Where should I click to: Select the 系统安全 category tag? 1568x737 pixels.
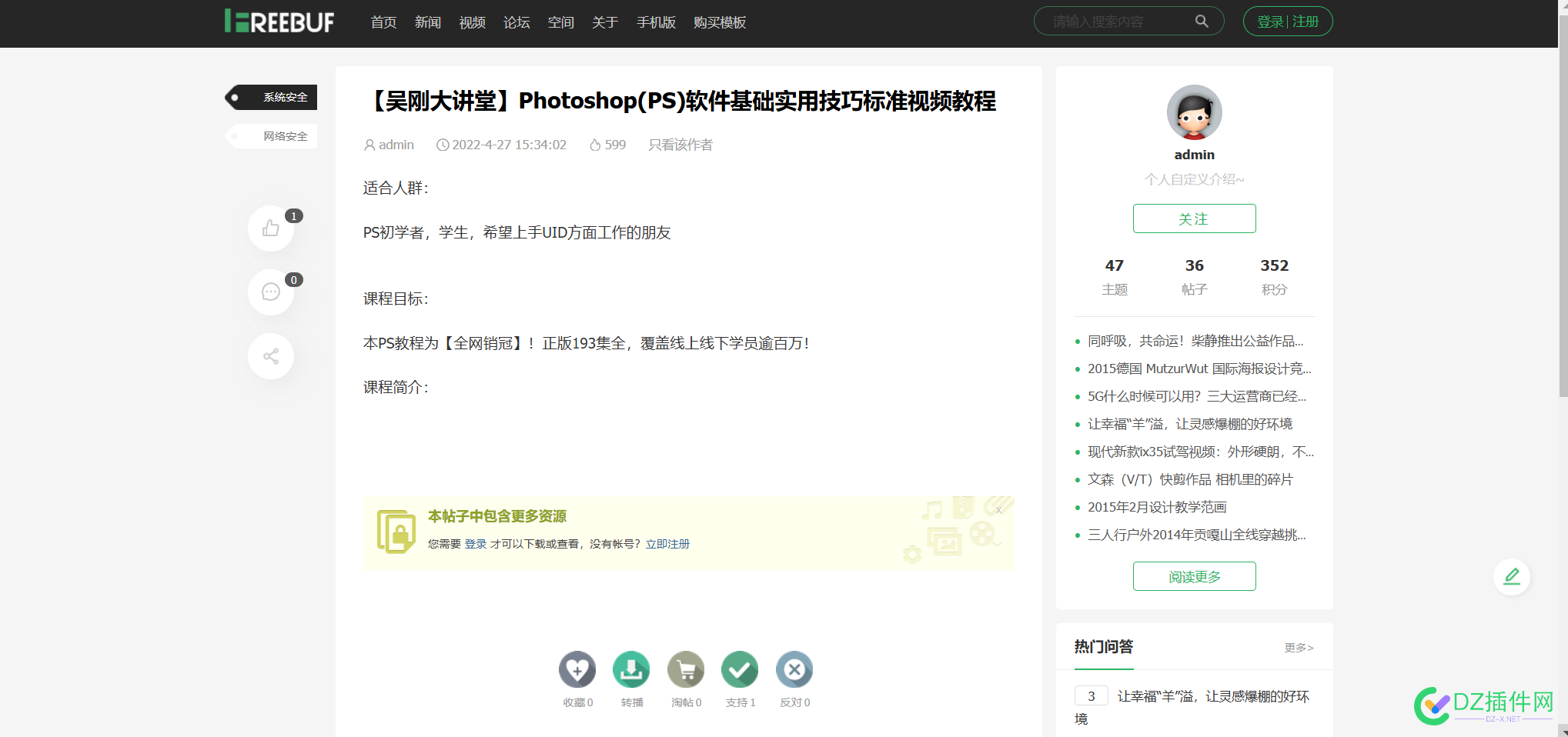(x=271, y=97)
